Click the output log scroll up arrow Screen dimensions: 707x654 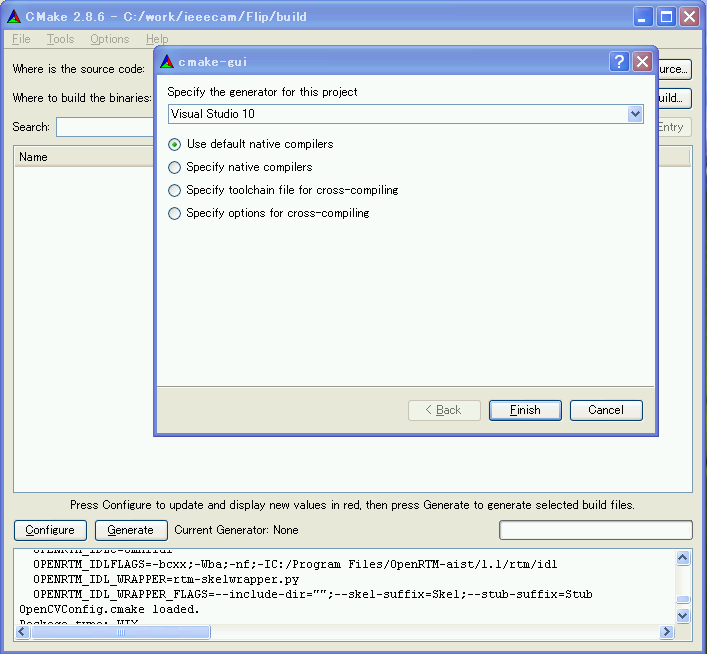click(683, 558)
